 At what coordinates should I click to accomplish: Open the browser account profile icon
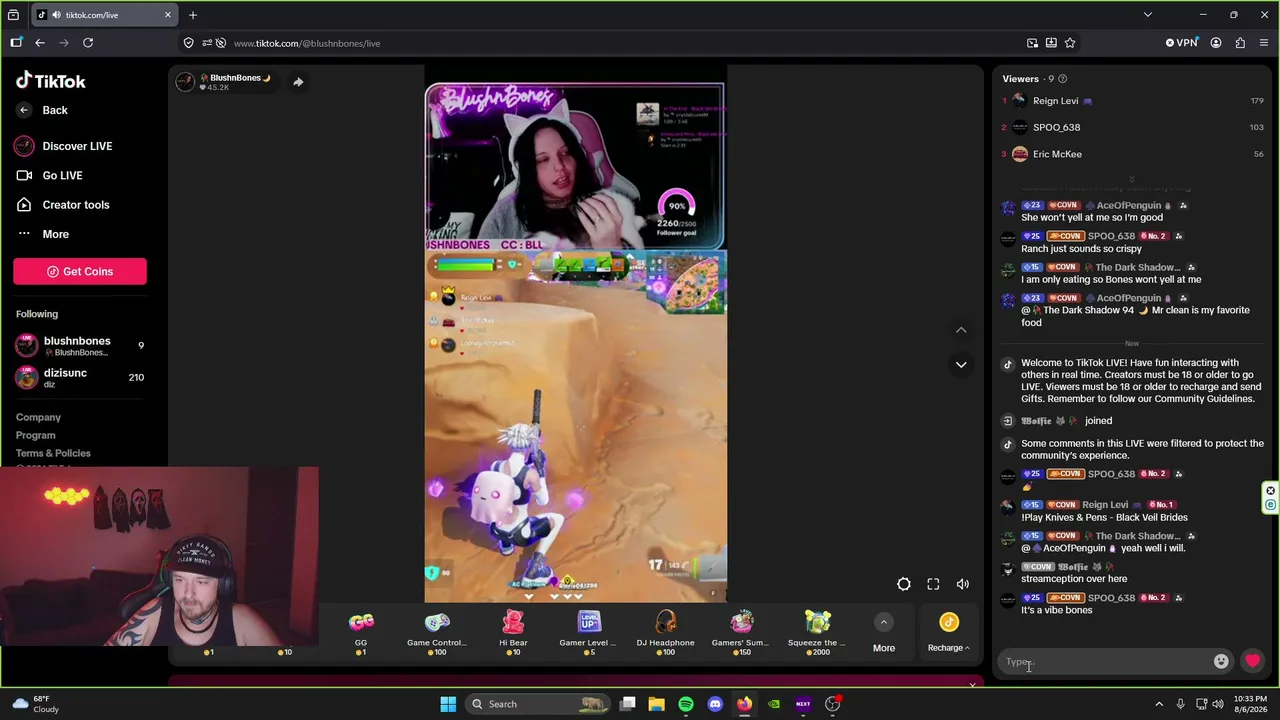tap(1216, 43)
